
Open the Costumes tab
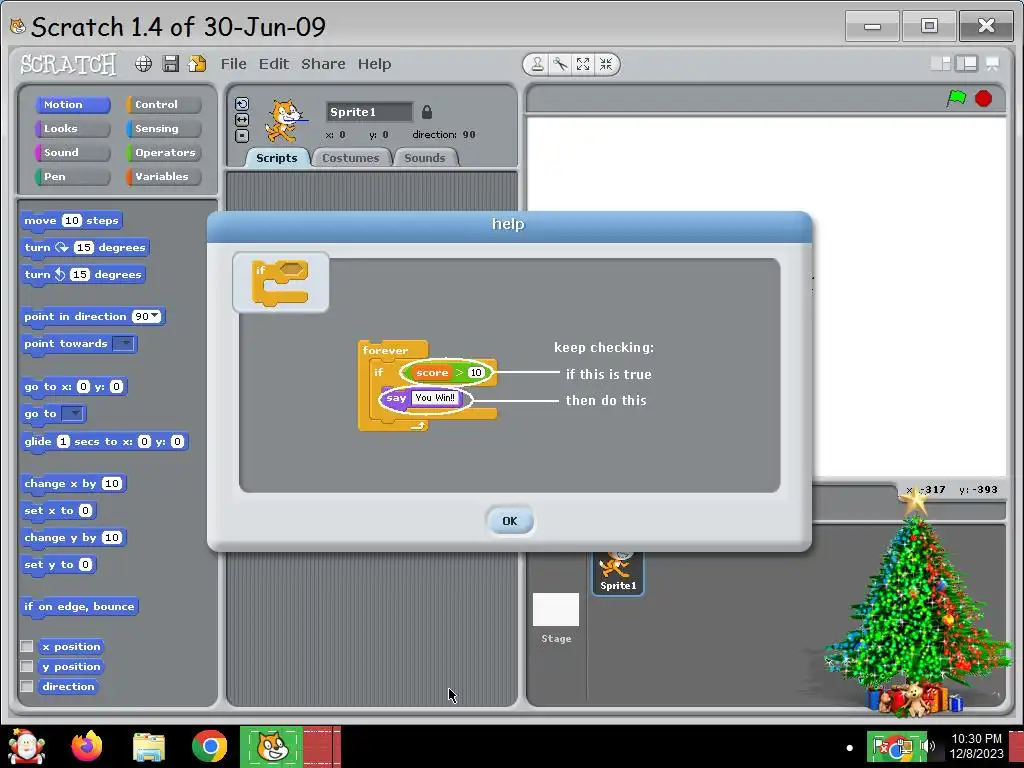(351, 157)
